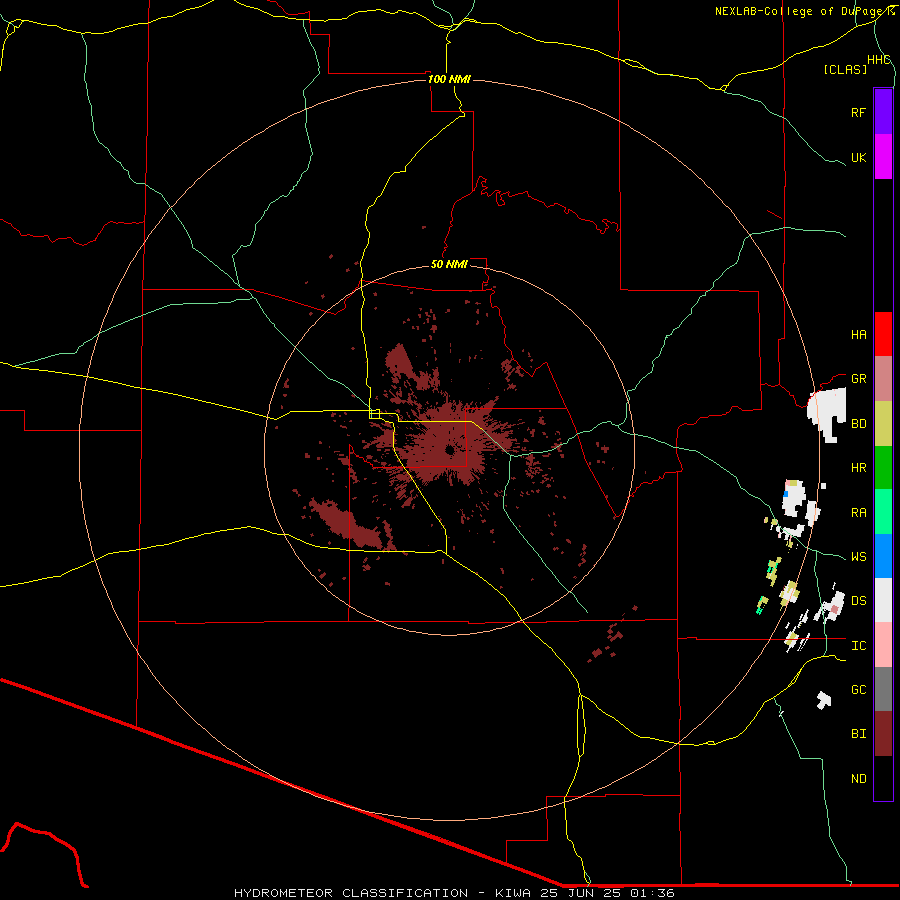
Task: Click the BD legend label
Action: (x=858, y=424)
